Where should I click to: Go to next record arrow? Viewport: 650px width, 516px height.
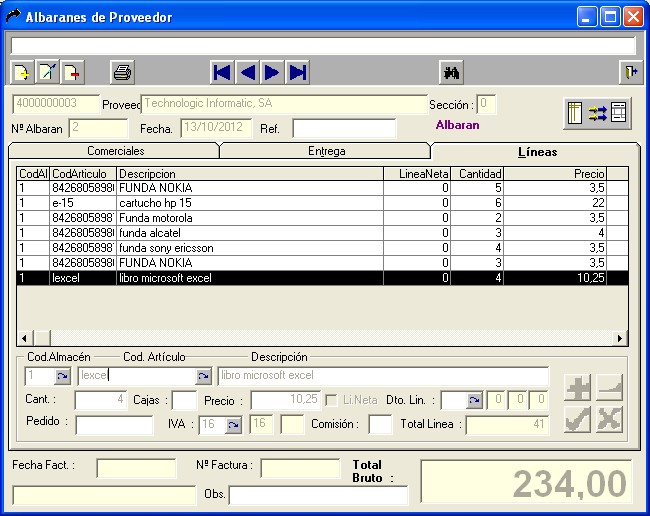(x=272, y=73)
